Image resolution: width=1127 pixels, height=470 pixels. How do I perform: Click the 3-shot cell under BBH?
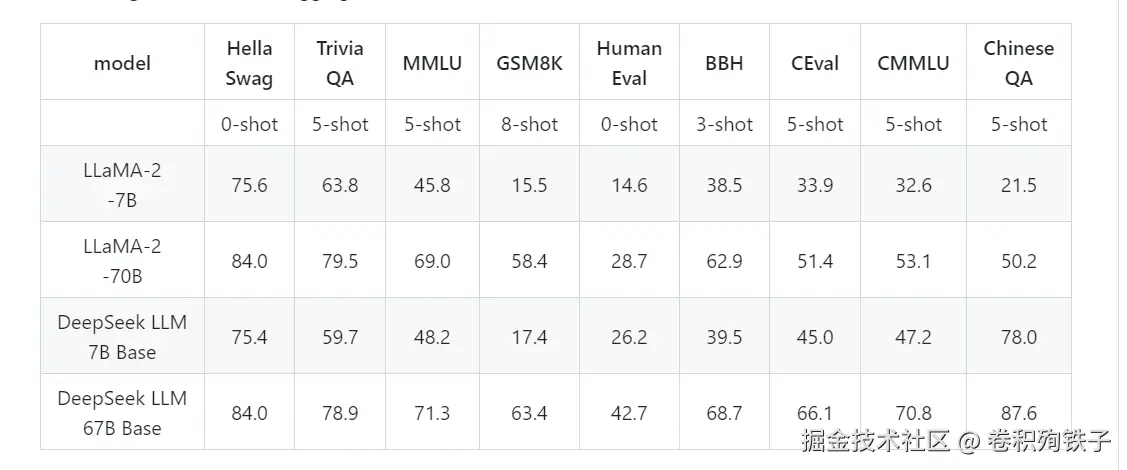724,124
